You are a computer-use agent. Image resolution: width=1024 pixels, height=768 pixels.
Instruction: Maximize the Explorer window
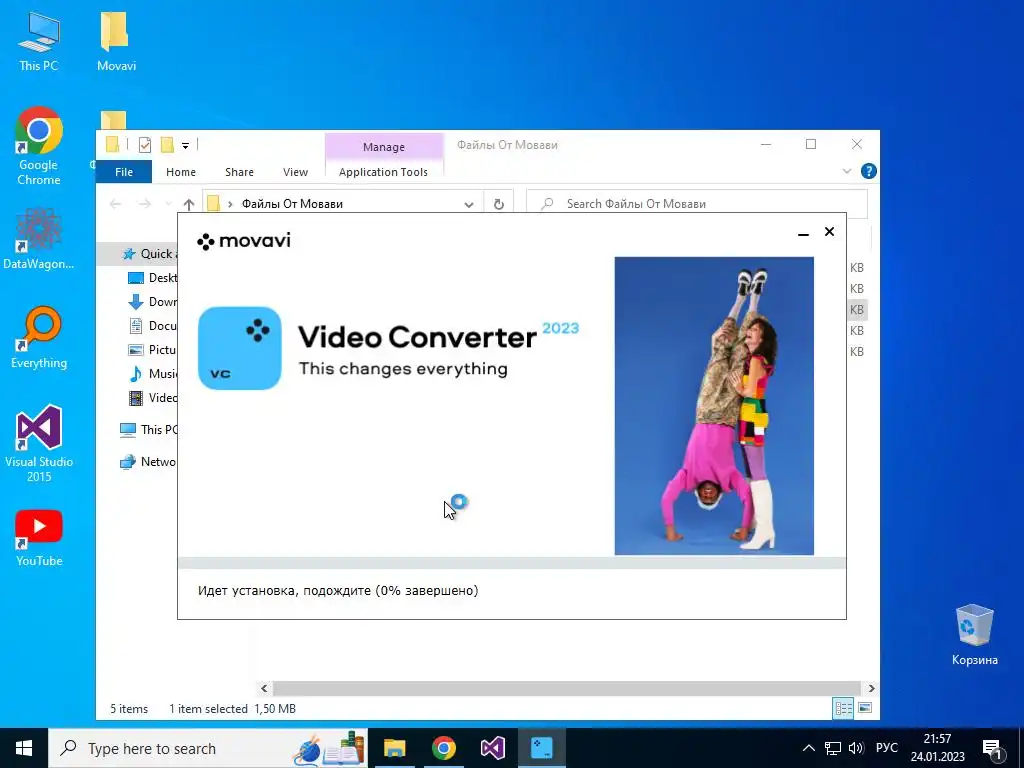point(811,144)
